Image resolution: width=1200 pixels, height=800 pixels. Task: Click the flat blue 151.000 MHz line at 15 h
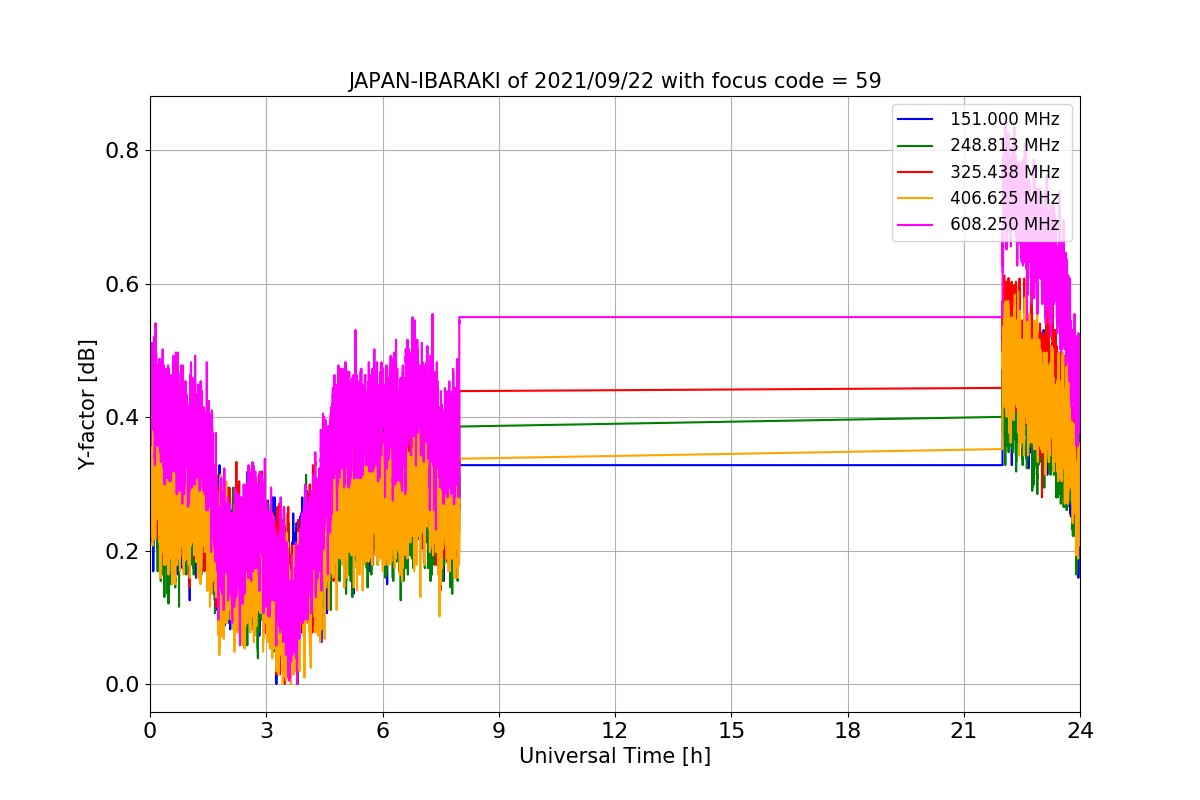731,465
